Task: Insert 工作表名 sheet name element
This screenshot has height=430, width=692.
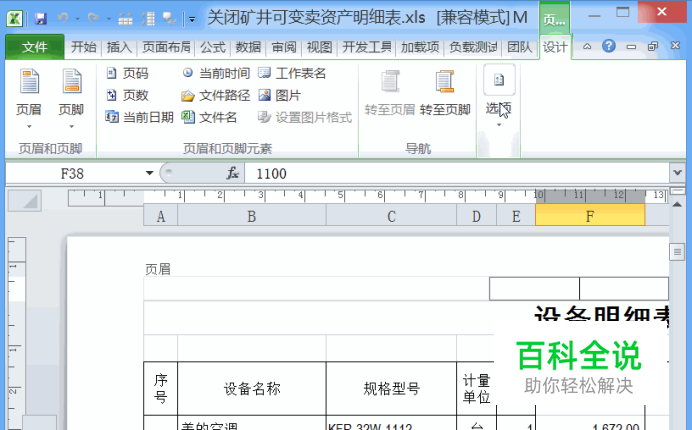Action: point(292,73)
